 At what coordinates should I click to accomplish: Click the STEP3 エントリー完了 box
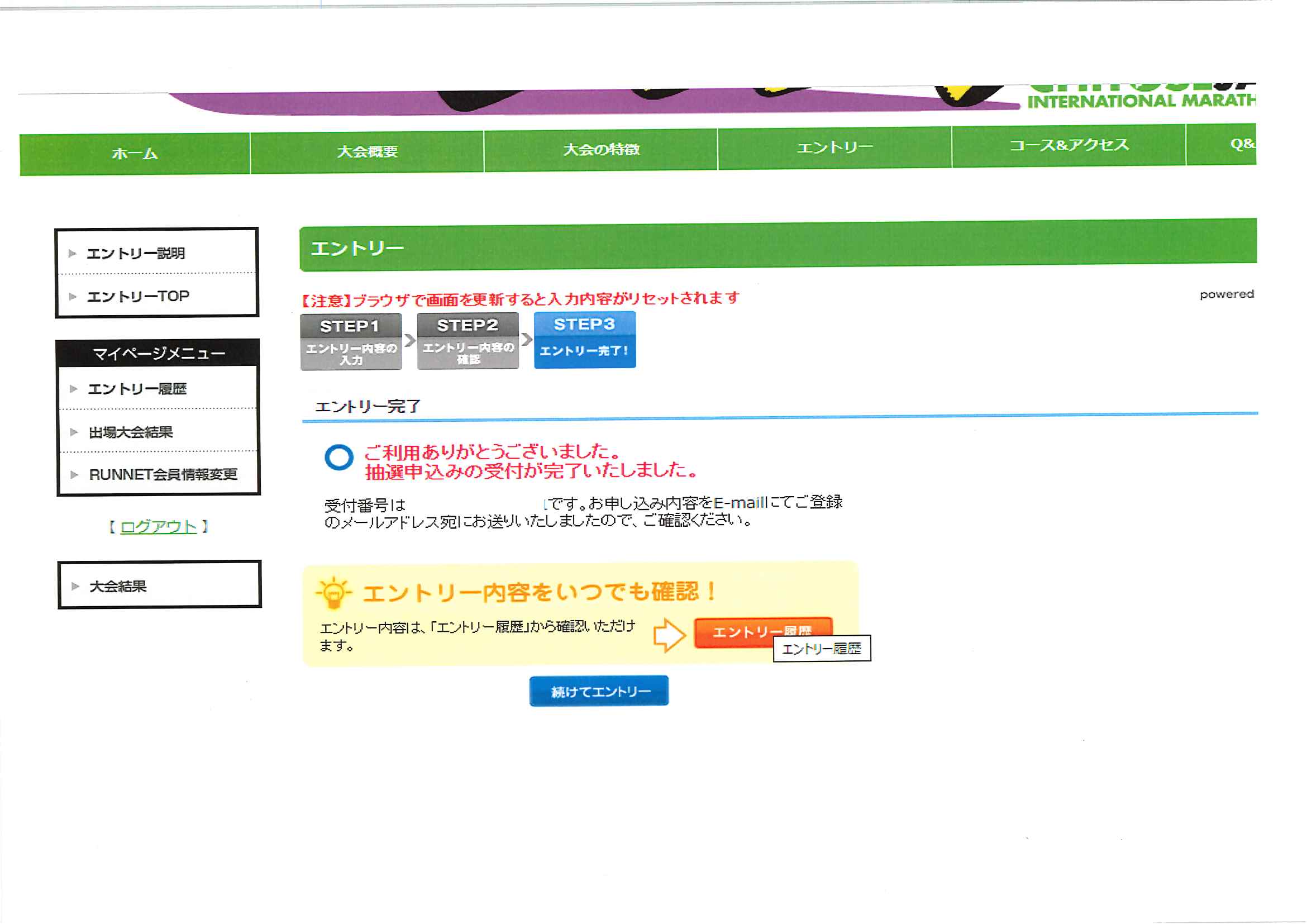coord(585,340)
